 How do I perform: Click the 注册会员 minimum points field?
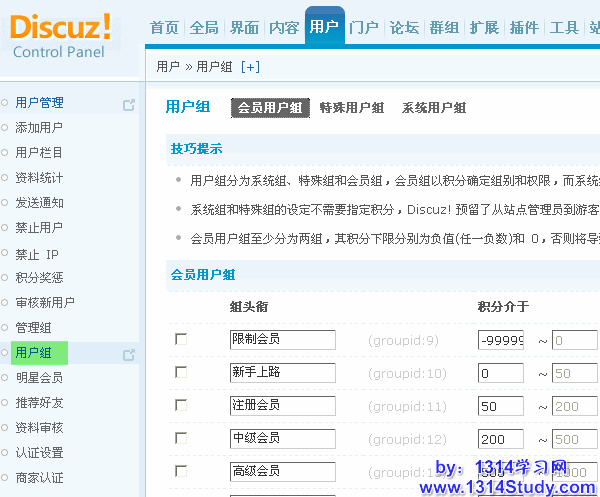[x=501, y=405]
